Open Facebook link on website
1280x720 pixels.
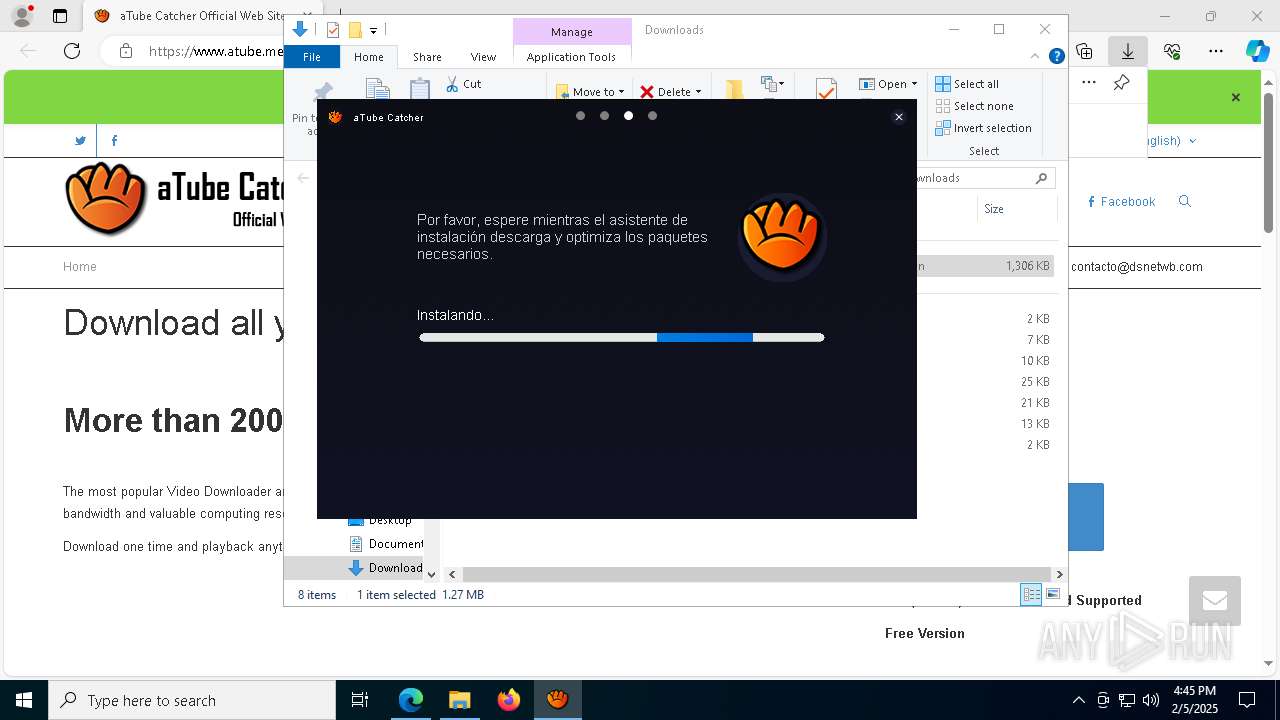click(1121, 202)
